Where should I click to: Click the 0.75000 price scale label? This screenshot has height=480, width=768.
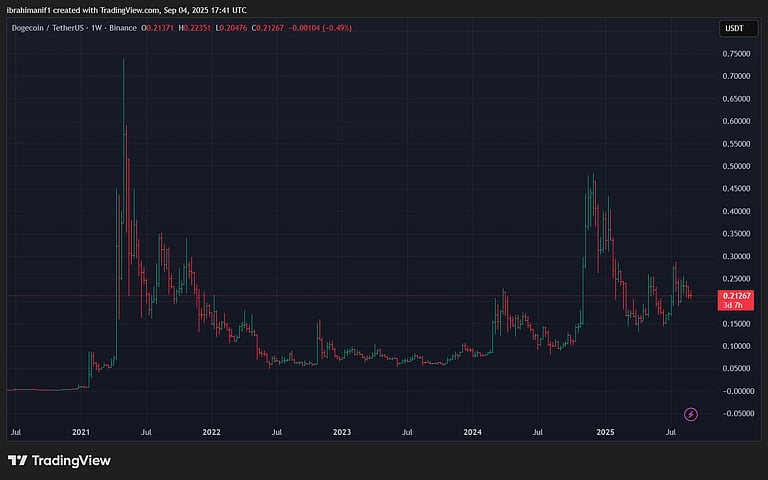tap(738, 53)
